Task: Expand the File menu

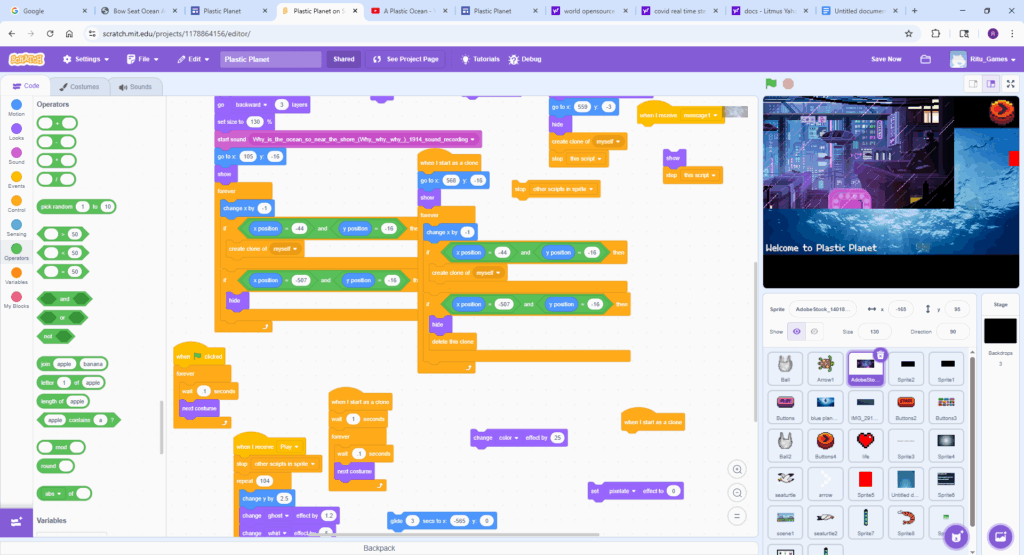Action: coord(144,59)
